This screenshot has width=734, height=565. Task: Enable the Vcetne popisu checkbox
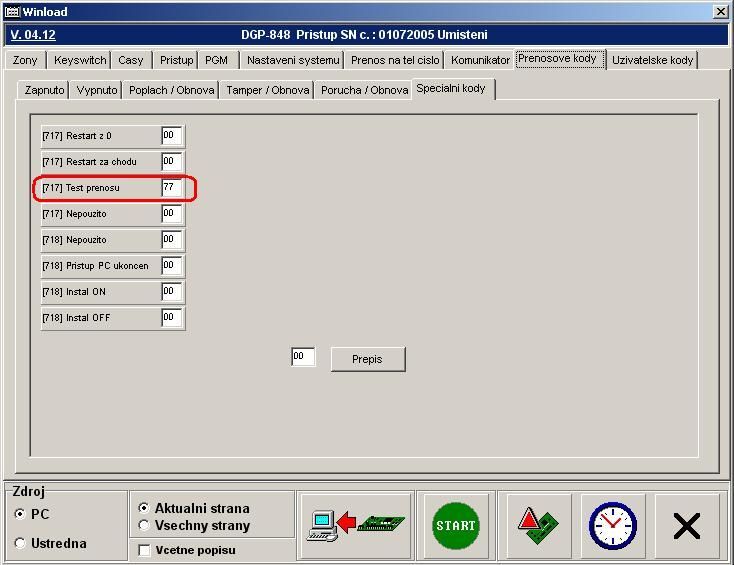[x=145, y=551]
